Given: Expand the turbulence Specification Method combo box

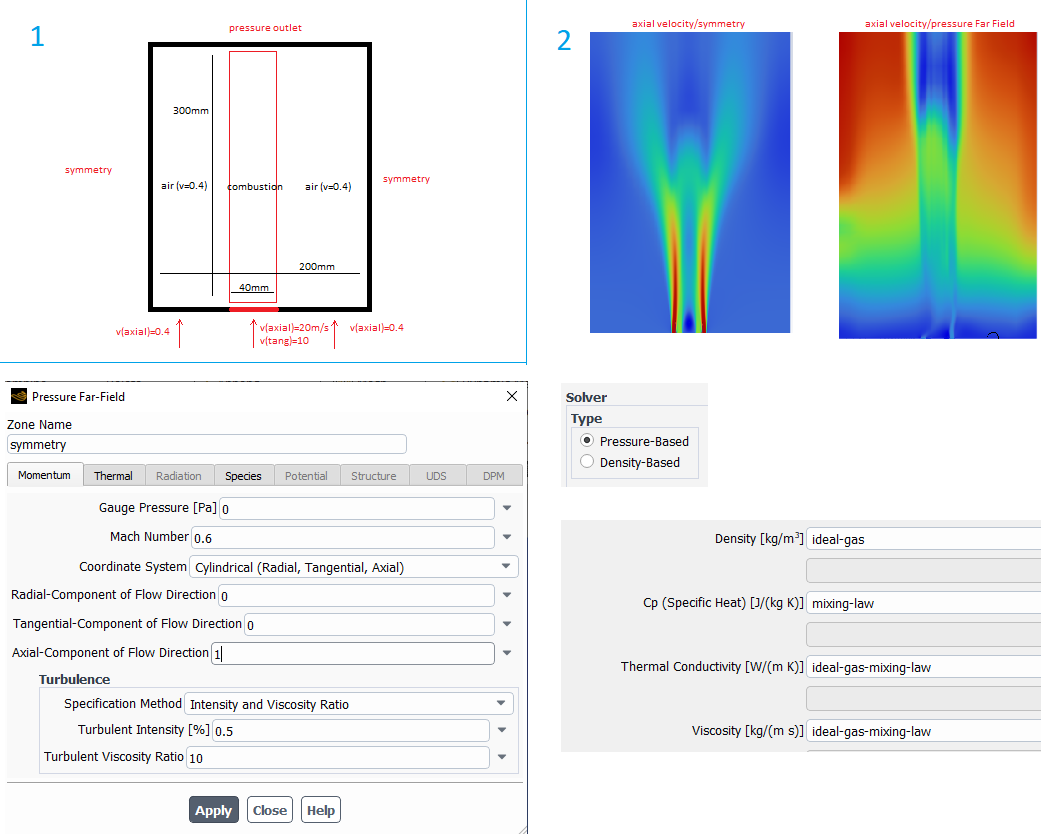Looking at the screenshot, I should (x=349, y=704).
